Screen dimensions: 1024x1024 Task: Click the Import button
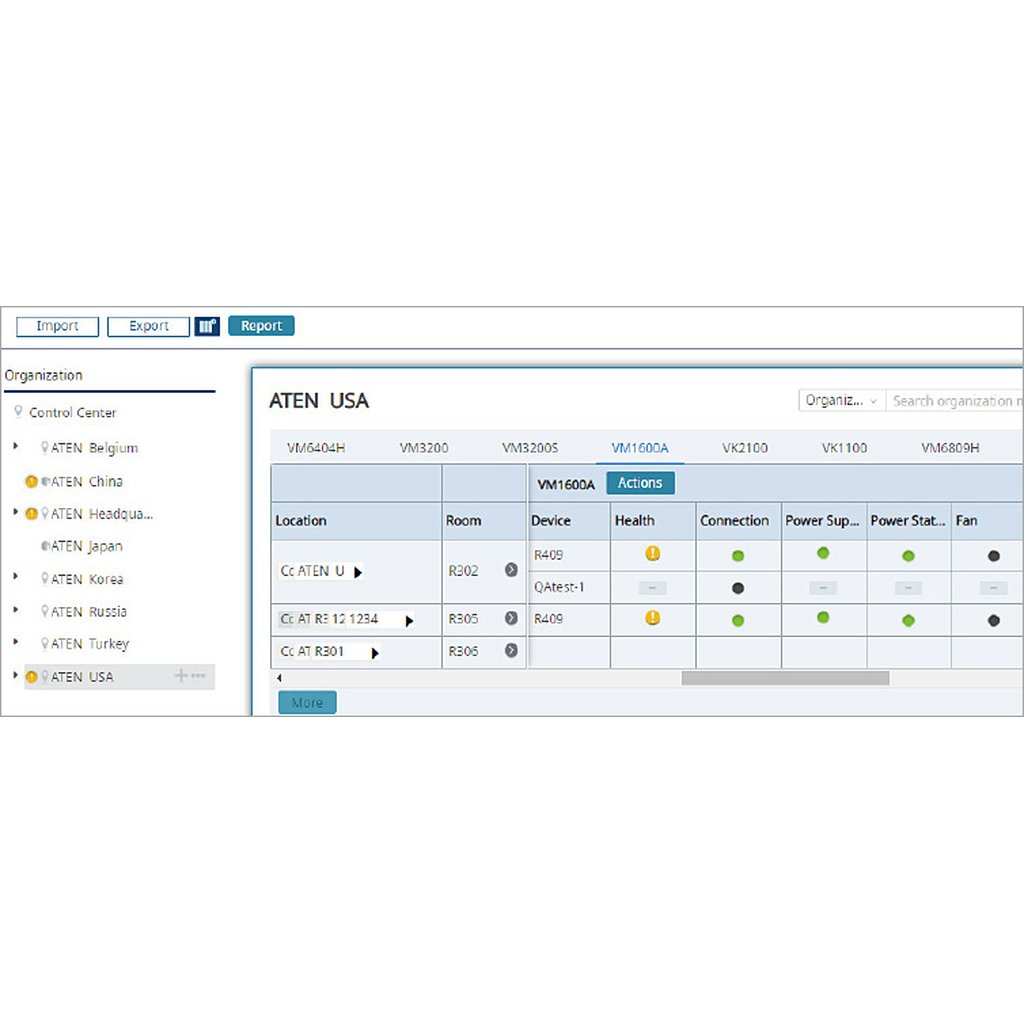(x=56, y=326)
